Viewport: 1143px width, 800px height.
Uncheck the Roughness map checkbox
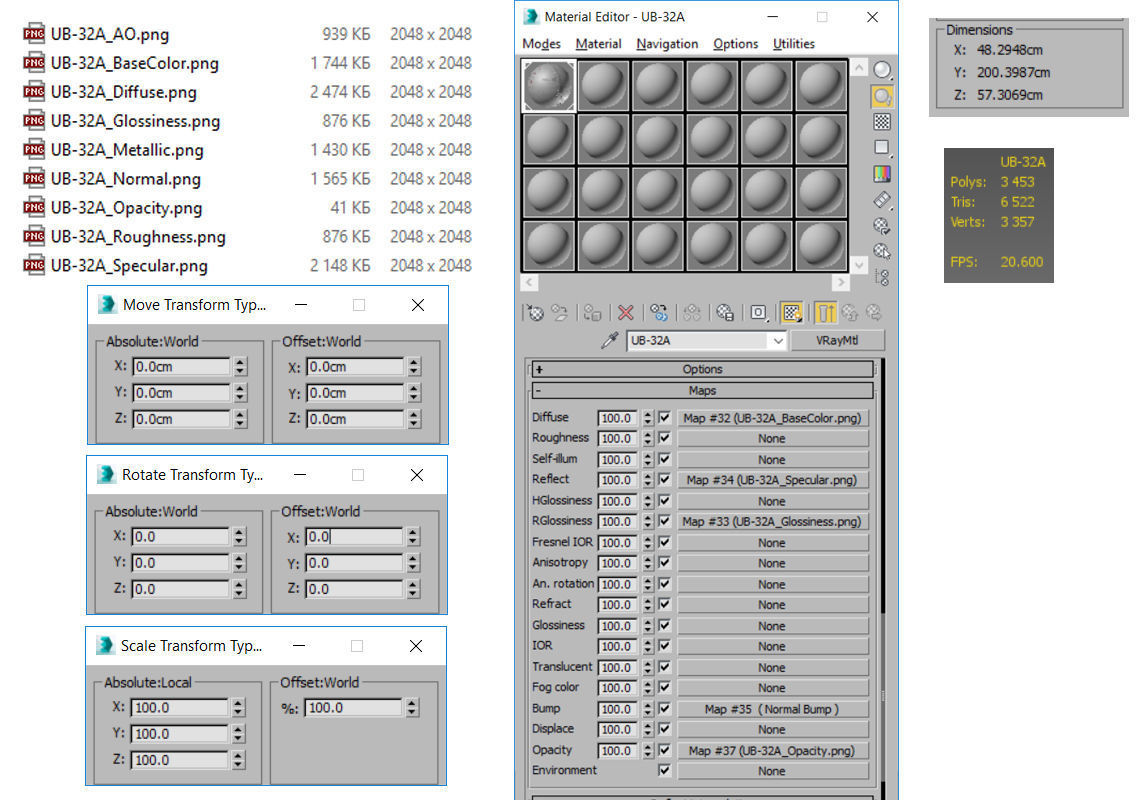[664, 438]
